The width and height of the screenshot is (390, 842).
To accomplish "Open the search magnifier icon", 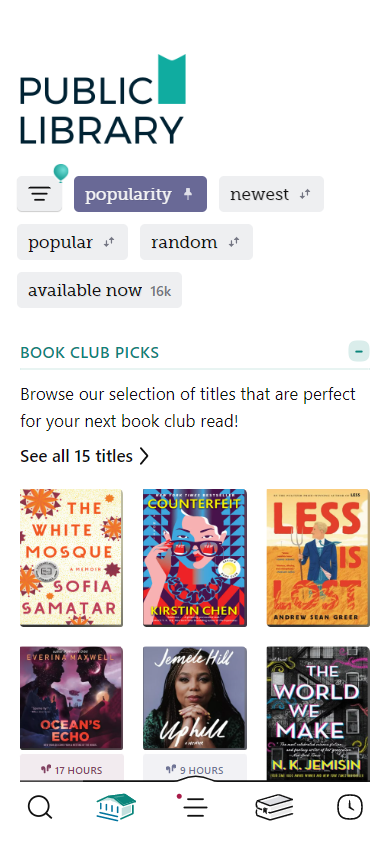I will (40, 807).
